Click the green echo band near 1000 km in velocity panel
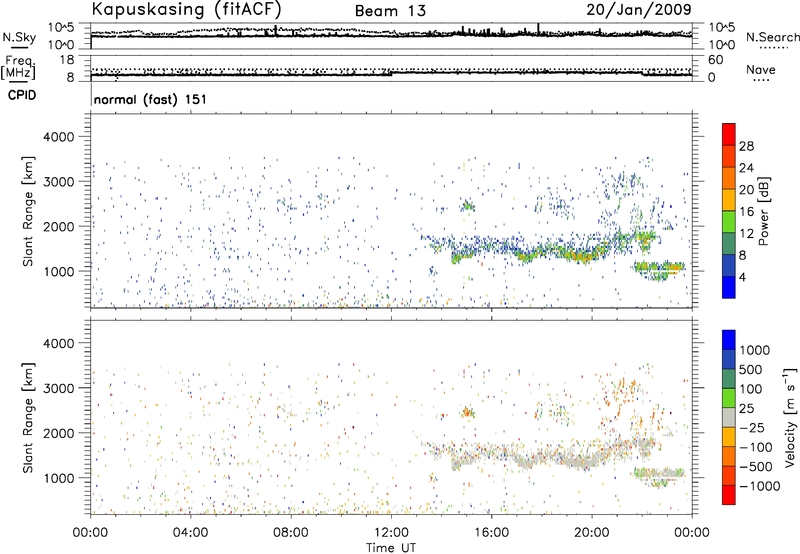 point(659,475)
